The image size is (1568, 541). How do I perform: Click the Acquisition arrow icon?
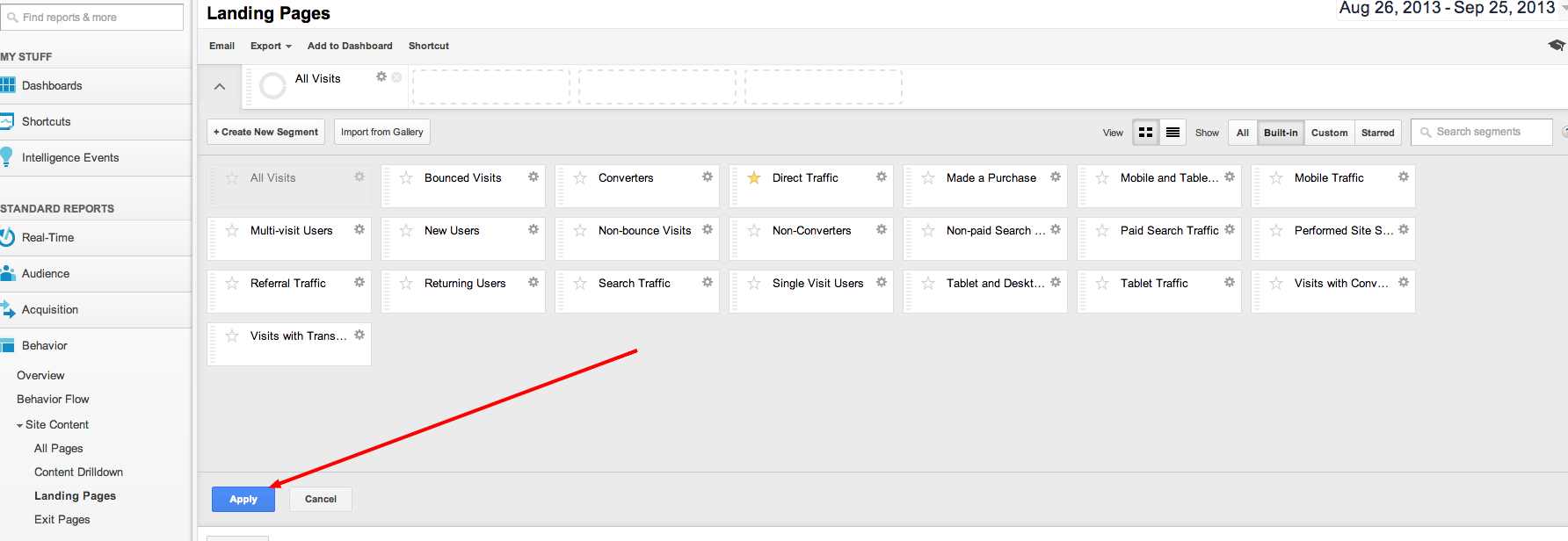click(7, 309)
